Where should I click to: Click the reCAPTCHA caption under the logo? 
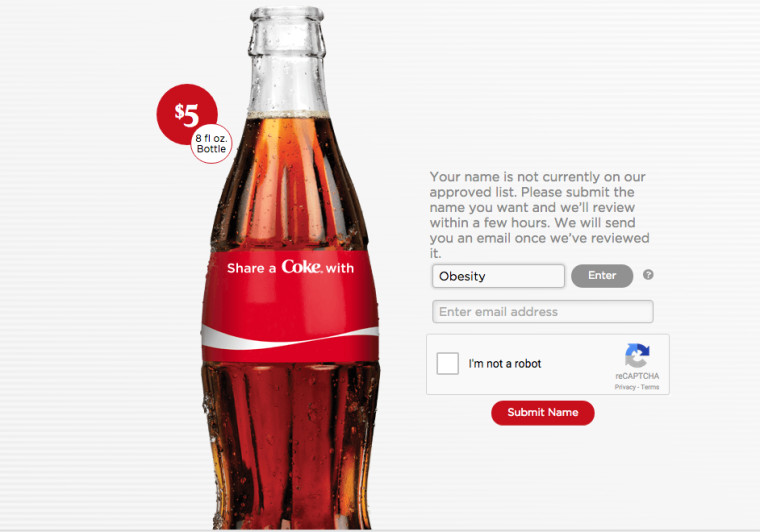click(x=637, y=376)
